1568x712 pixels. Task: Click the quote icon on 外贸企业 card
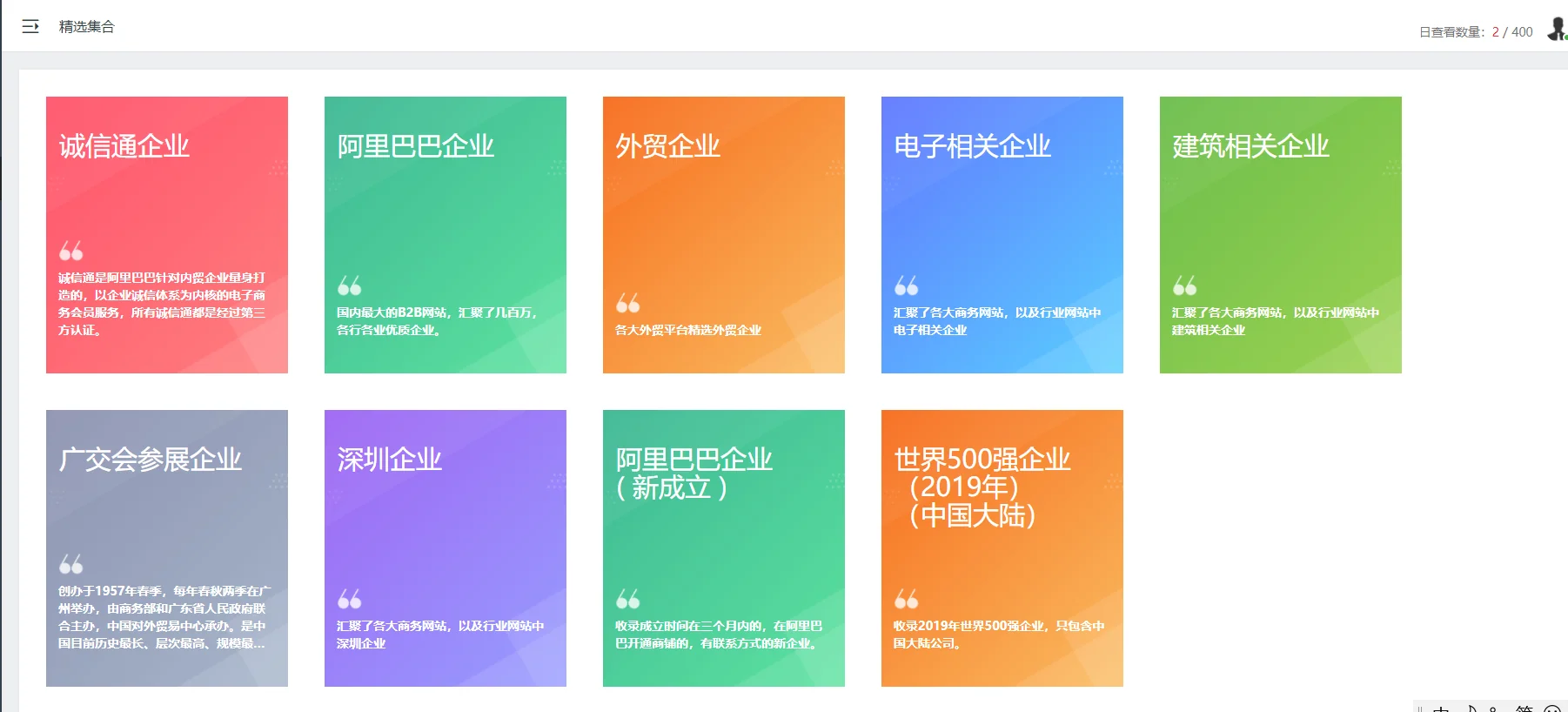[628, 303]
